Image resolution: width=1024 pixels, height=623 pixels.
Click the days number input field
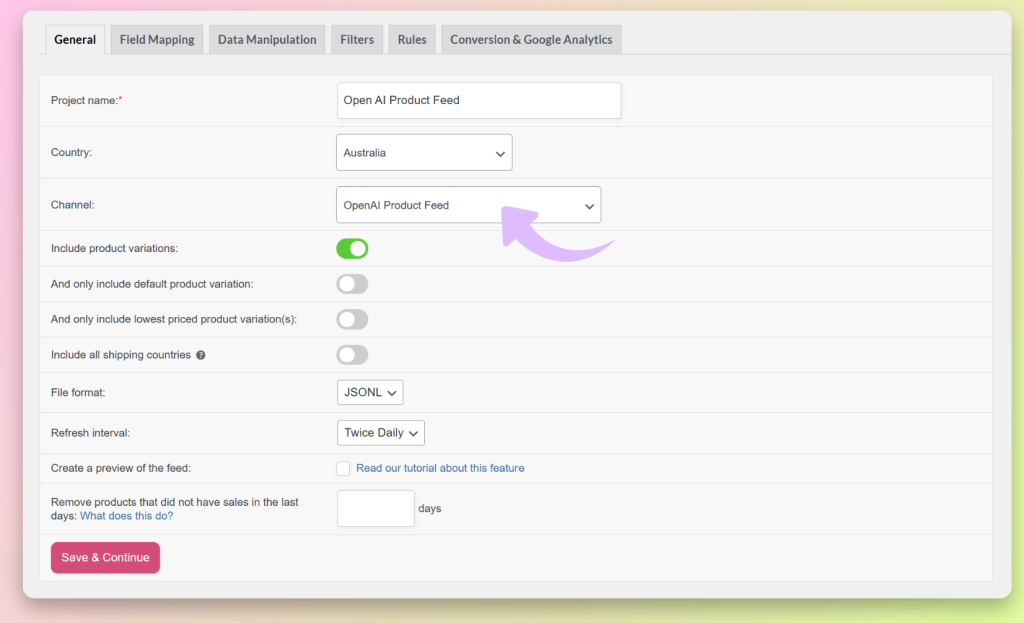[375, 508]
